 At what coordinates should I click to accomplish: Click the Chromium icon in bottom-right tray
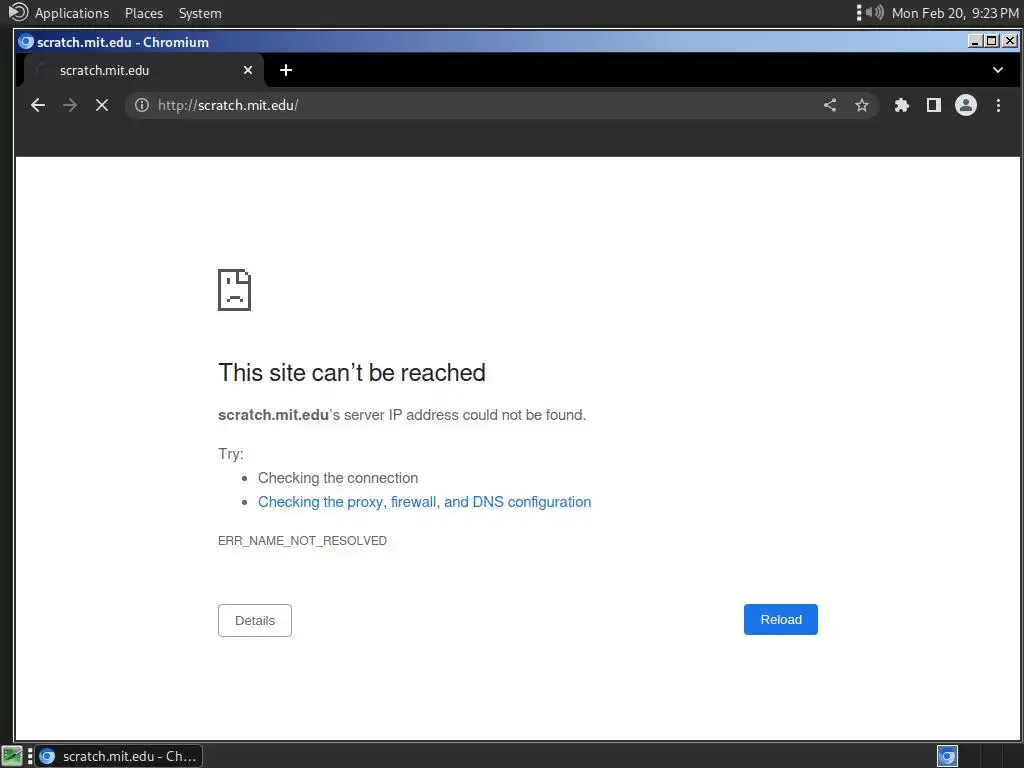(x=947, y=756)
